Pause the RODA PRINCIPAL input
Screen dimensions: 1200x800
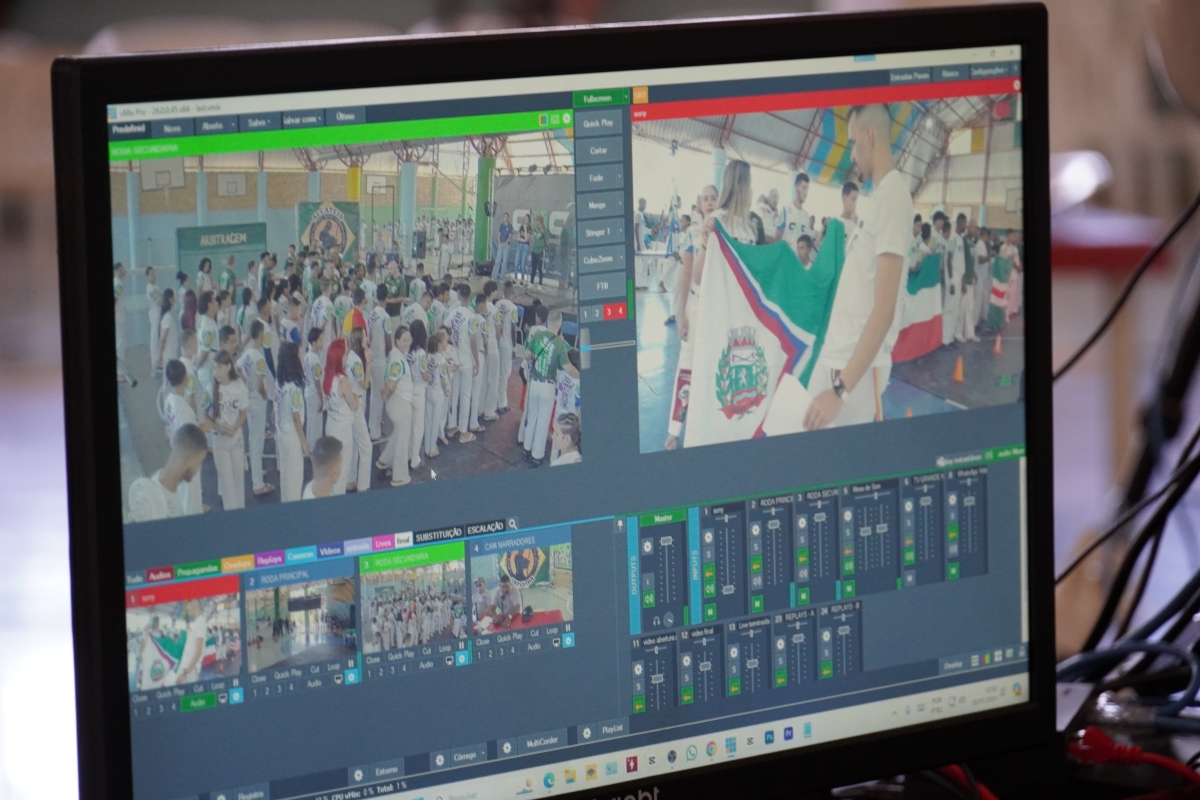[x=351, y=663]
